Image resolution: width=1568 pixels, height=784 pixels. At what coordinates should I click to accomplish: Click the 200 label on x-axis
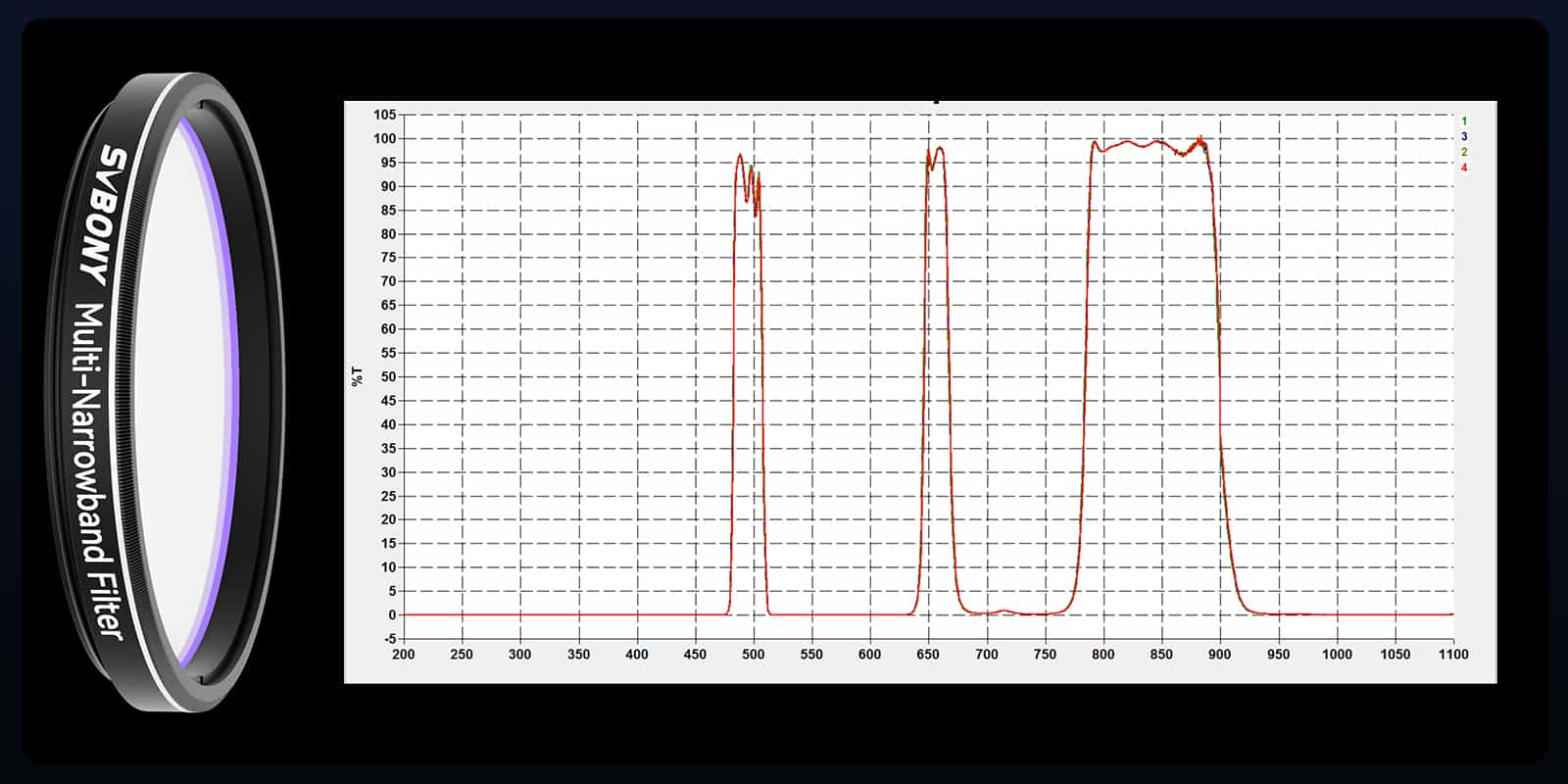[x=403, y=654]
